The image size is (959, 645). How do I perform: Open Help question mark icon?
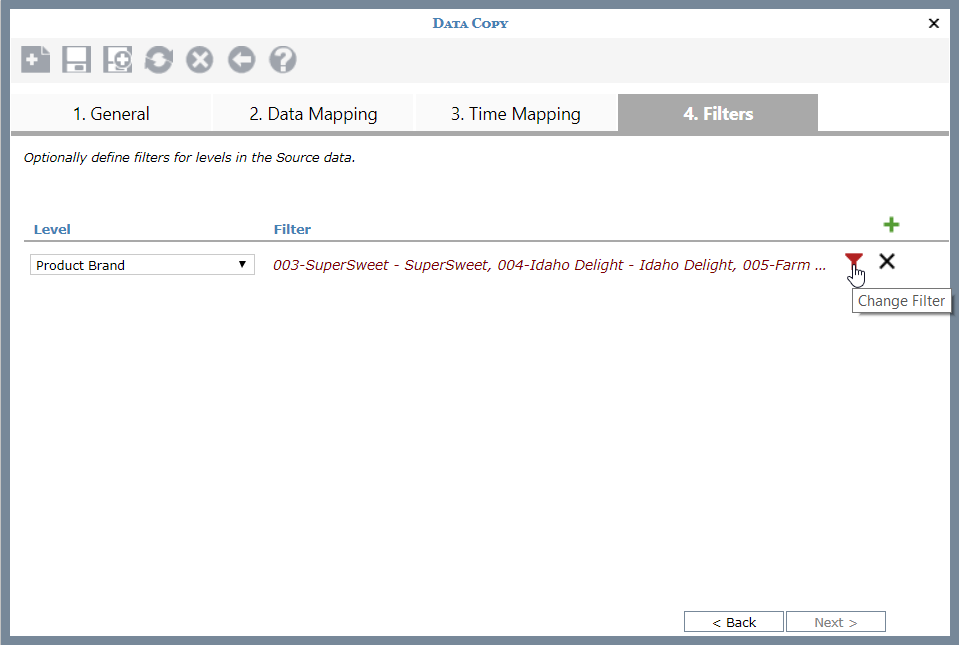point(283,60)
